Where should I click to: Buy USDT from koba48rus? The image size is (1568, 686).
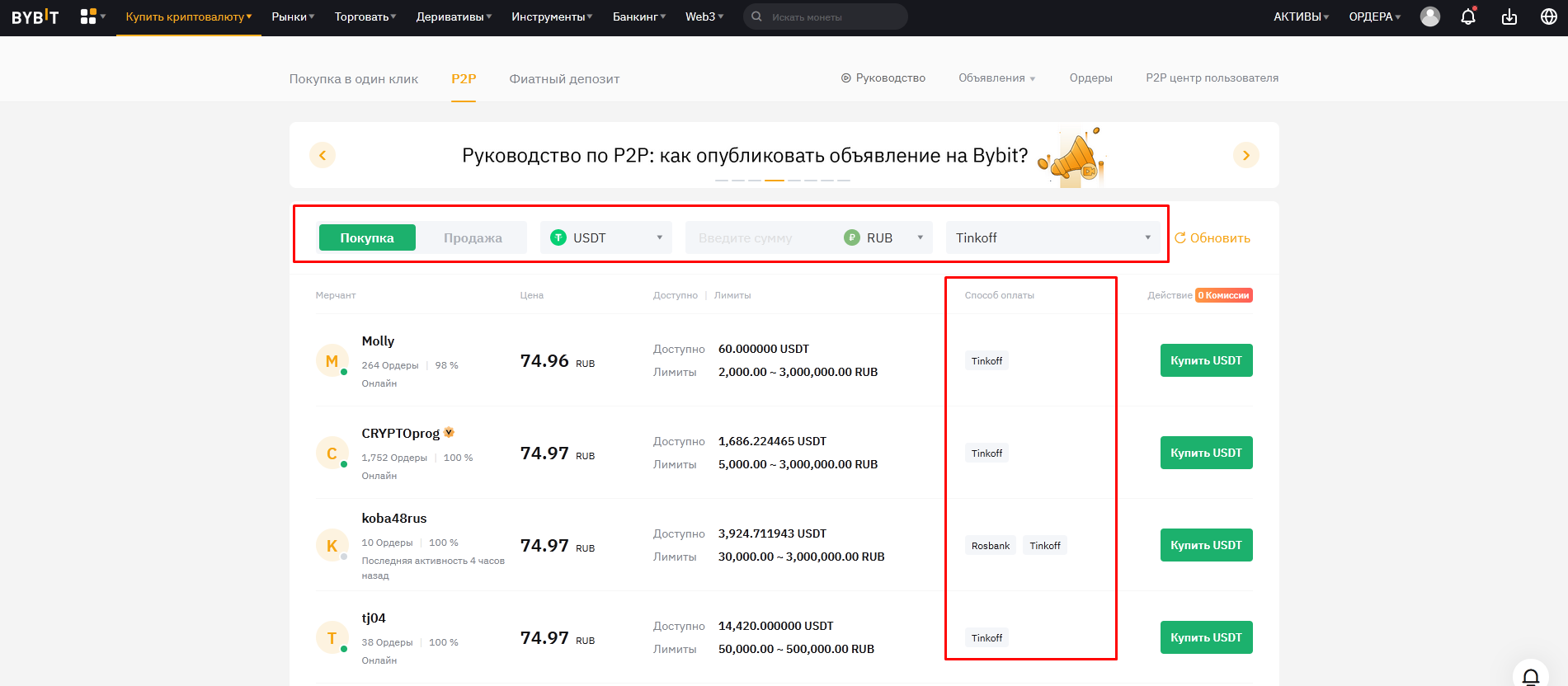[1207, 545]
